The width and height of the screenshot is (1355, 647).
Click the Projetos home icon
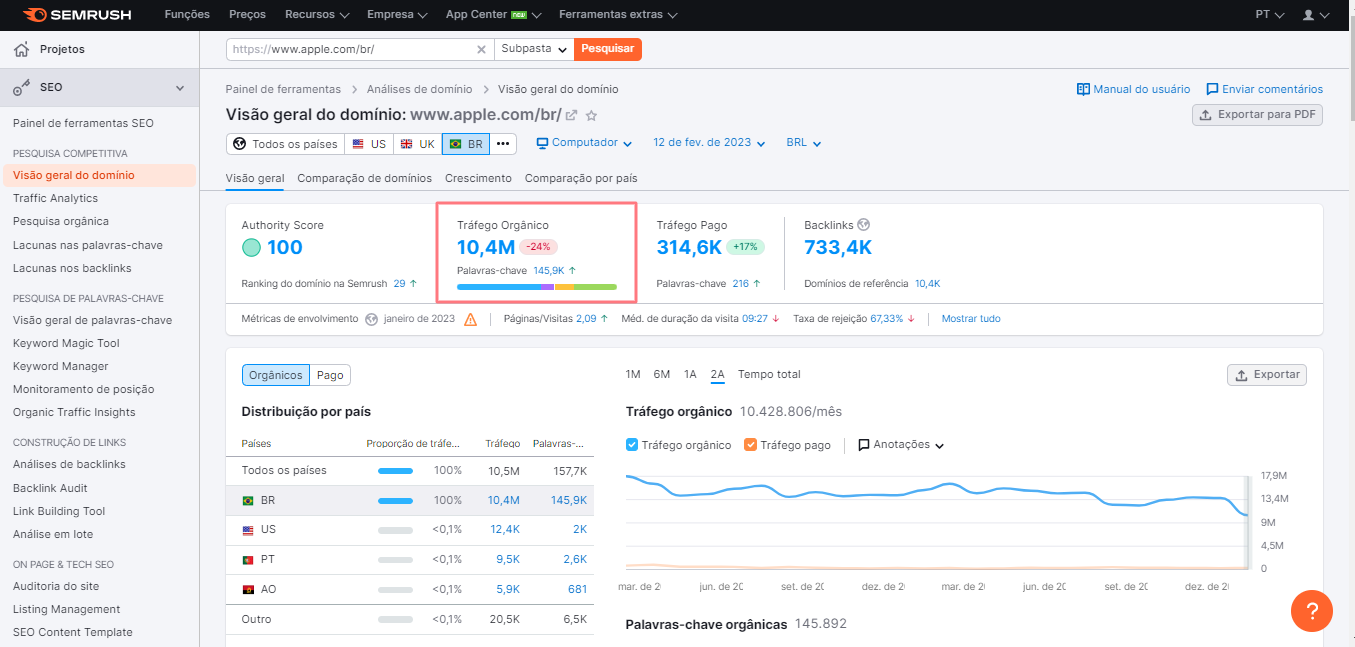[x=22, y=49]
